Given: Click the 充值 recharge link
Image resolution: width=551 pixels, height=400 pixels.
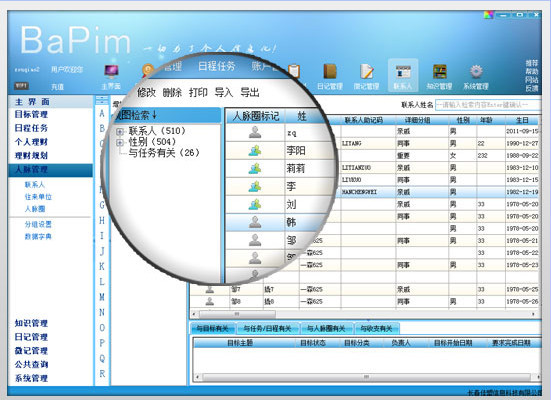Looking at the screenshot, I should pyautogui.click(x=57, y=86).
